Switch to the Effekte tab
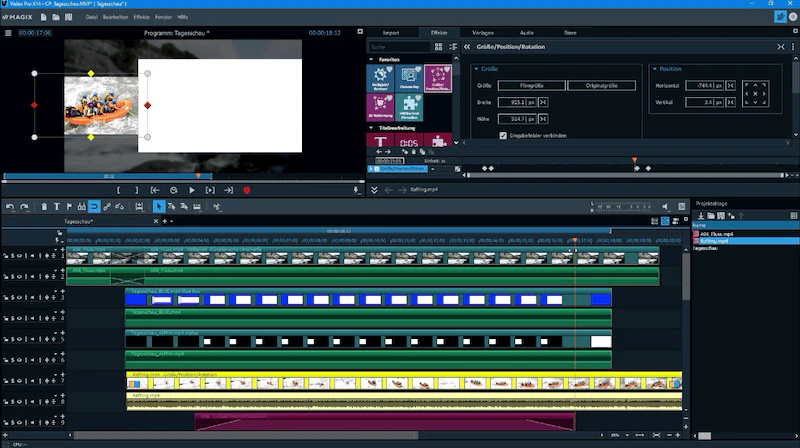The height and width of the screenshot is (448, 800). click(x=439, y=33)
